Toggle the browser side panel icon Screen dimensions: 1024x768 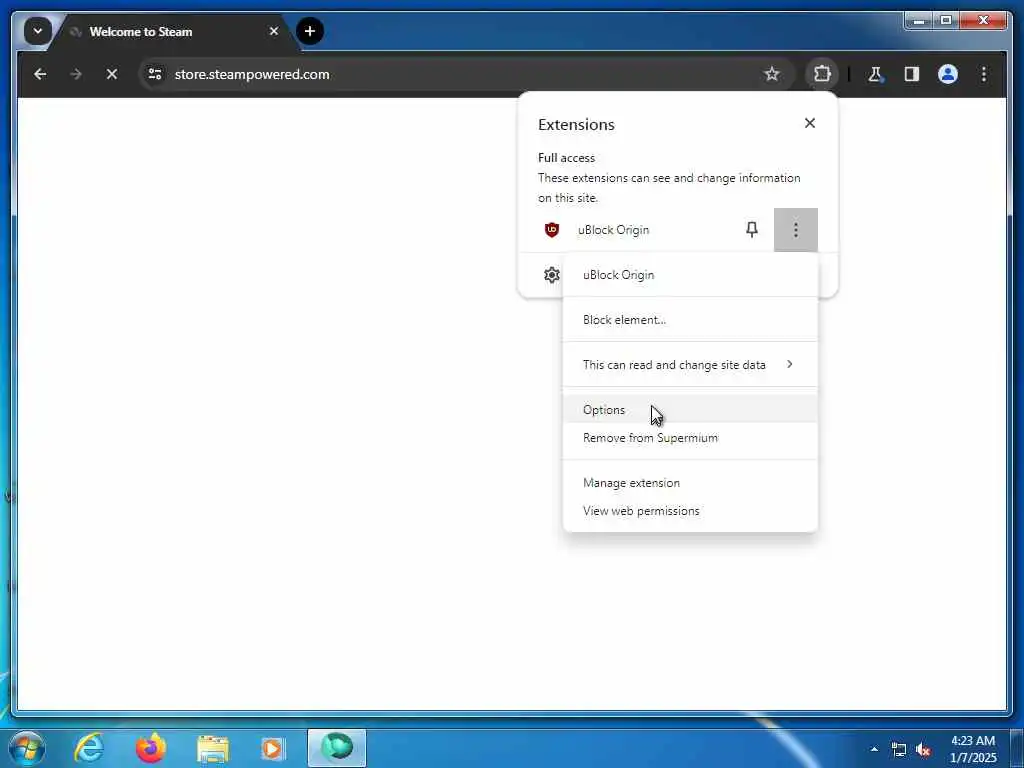click(912, 74)
